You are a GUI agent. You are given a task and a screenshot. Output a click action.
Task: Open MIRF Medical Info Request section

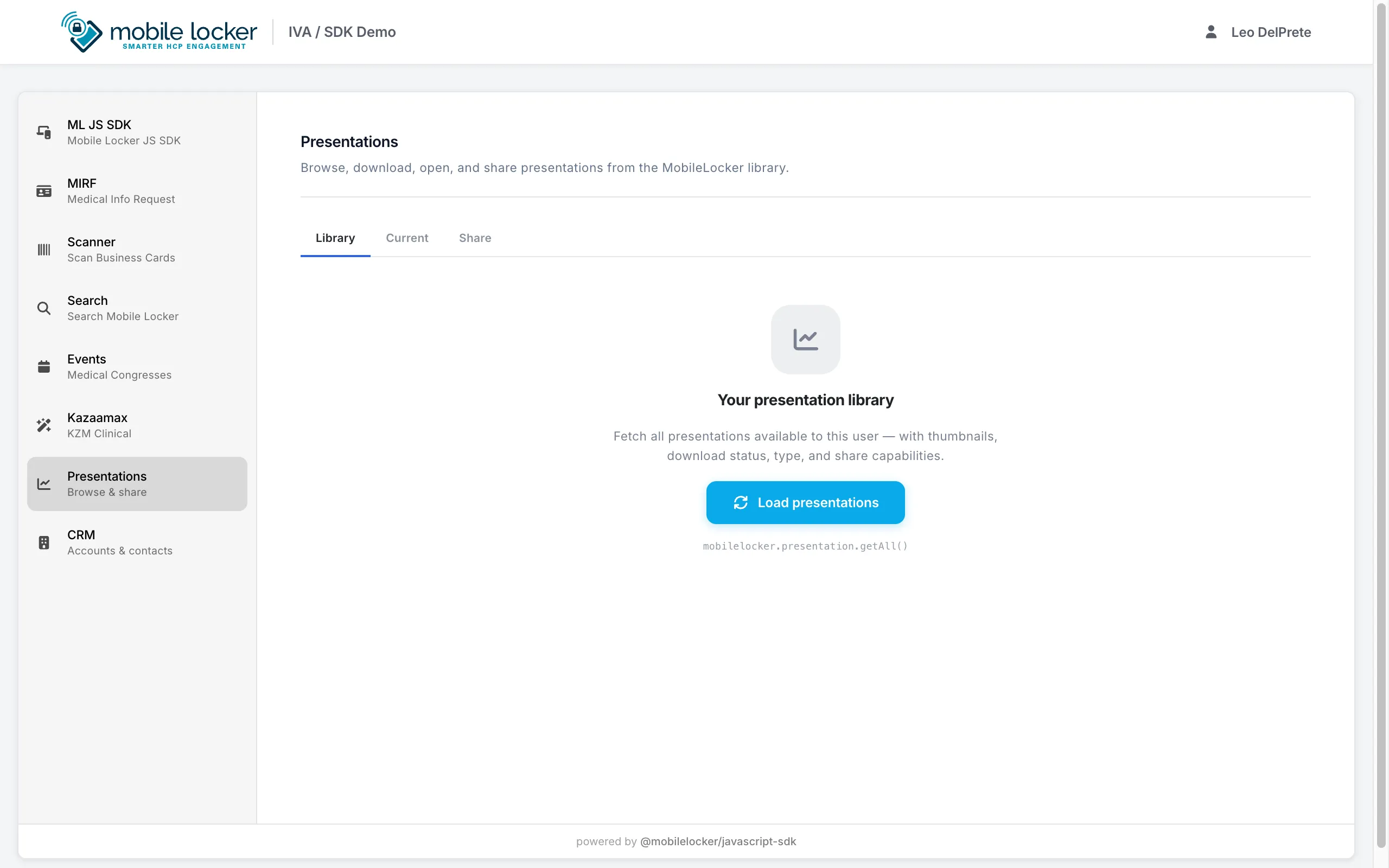(137, 190)
